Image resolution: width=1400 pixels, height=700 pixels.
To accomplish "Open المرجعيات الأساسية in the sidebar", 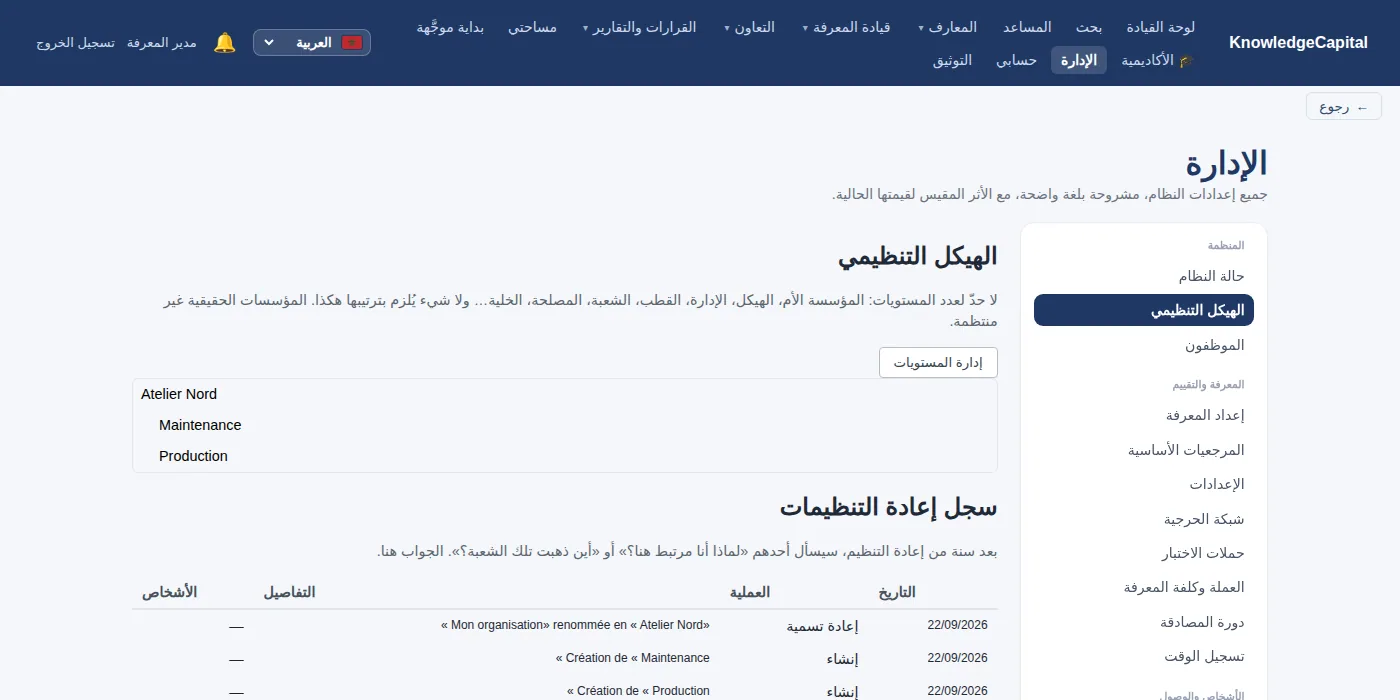I will (1144, 450).
